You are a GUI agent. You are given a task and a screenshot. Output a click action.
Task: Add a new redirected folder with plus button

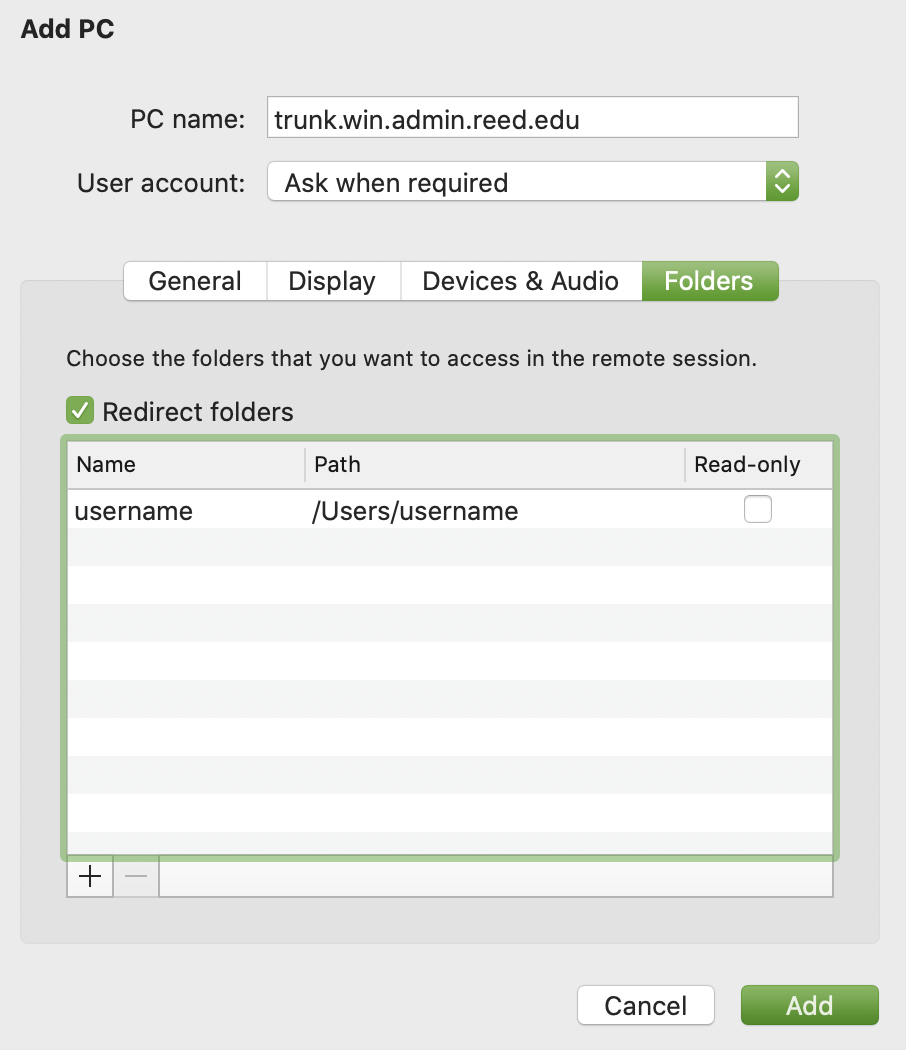click(90, 877)
